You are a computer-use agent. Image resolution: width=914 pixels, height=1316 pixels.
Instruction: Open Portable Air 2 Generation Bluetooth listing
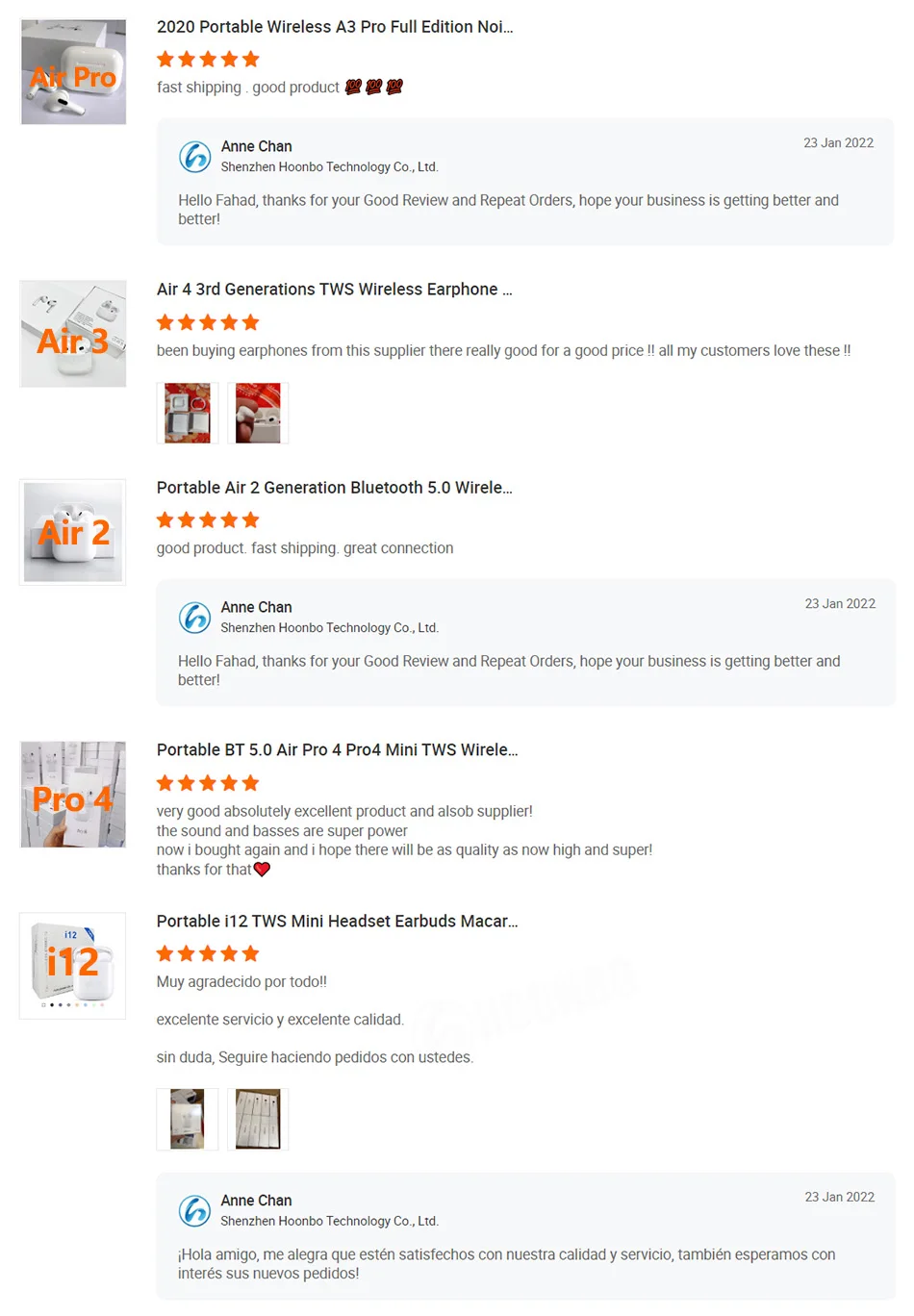[335, 488]
